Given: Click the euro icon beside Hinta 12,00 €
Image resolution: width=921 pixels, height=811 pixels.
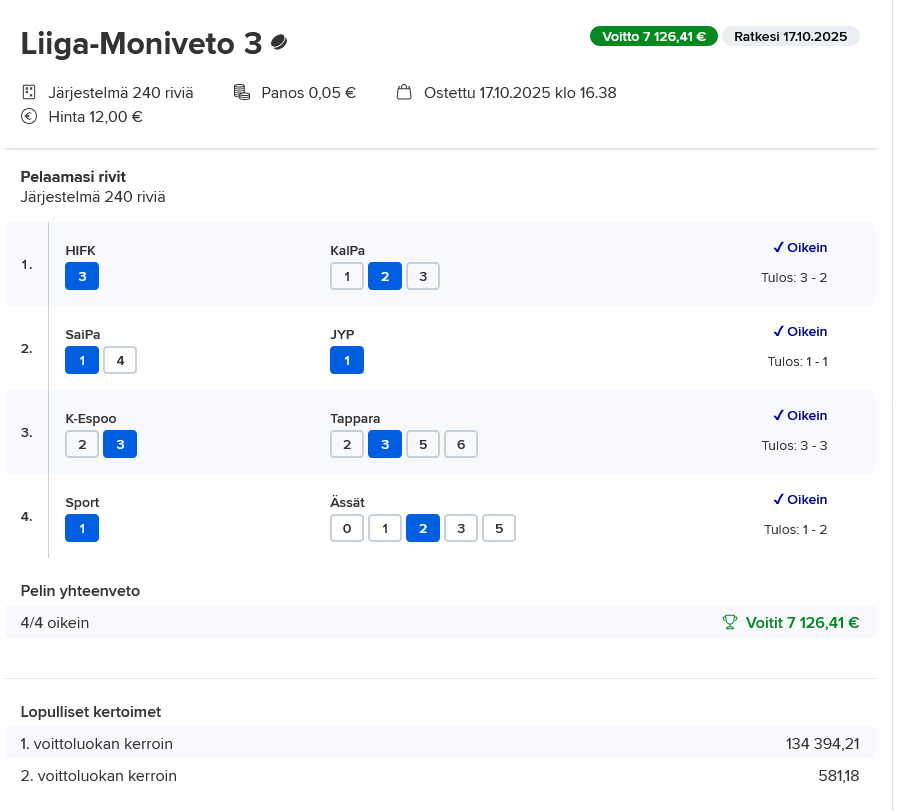Looking at the screenshot, I should 29,116.
